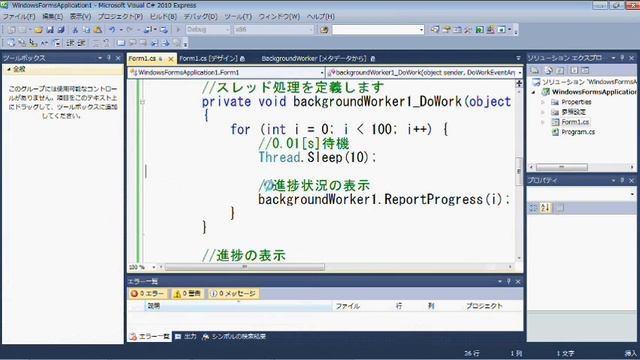The height and width of the screenshot is (360, 640).
Task: Expand the Properties folder node
Action: [543, 102]
